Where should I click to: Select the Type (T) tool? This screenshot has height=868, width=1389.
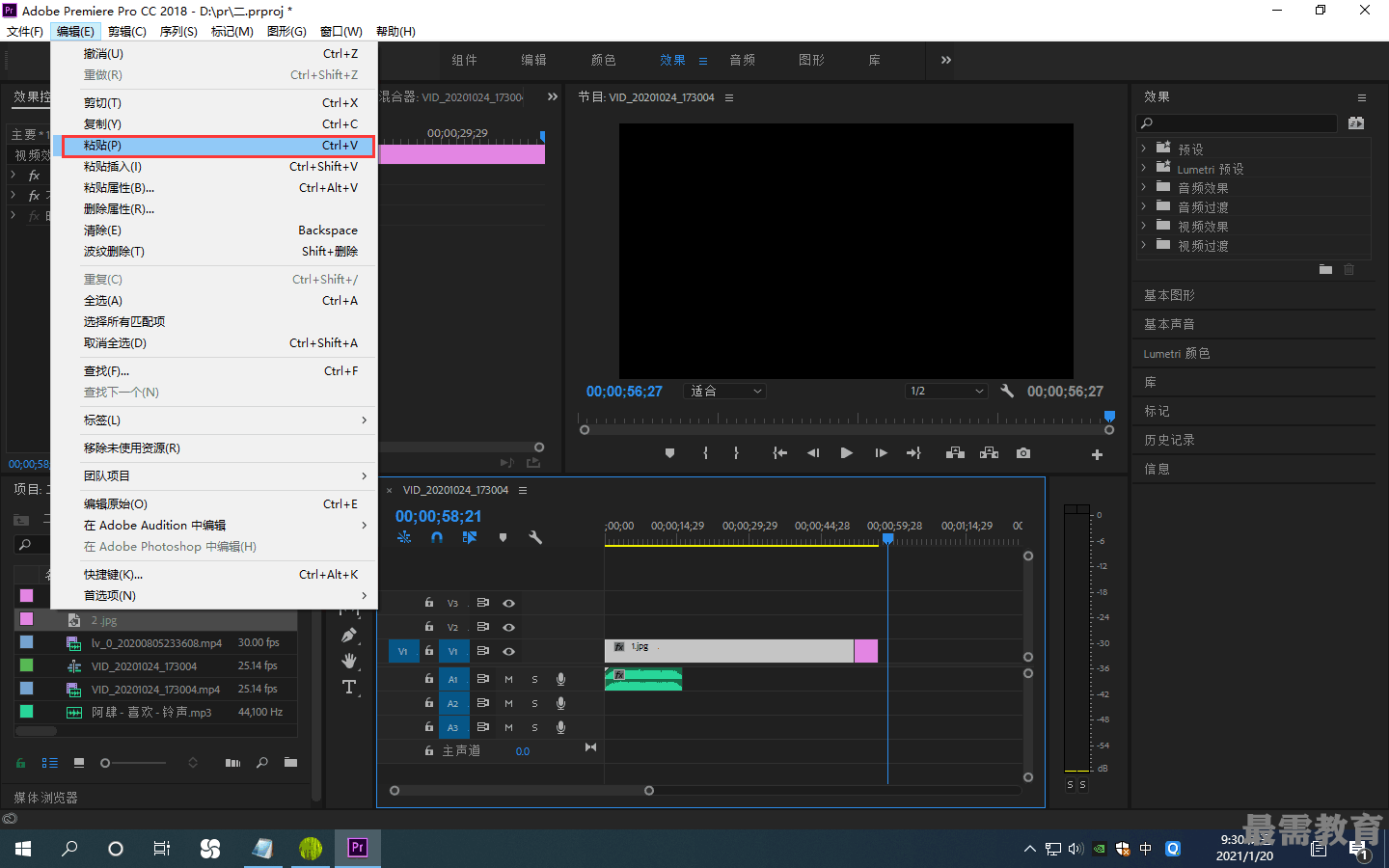(x=349, y=688)
